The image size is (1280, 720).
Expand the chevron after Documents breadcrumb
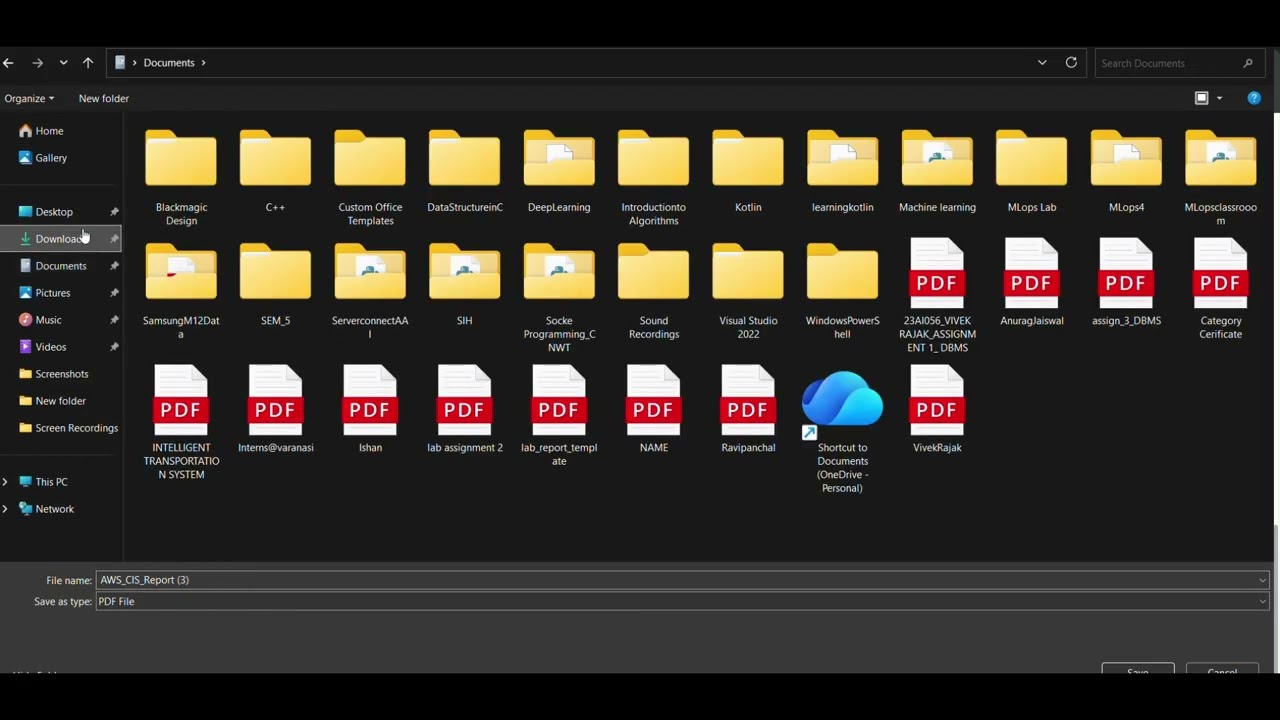(204, 63)
